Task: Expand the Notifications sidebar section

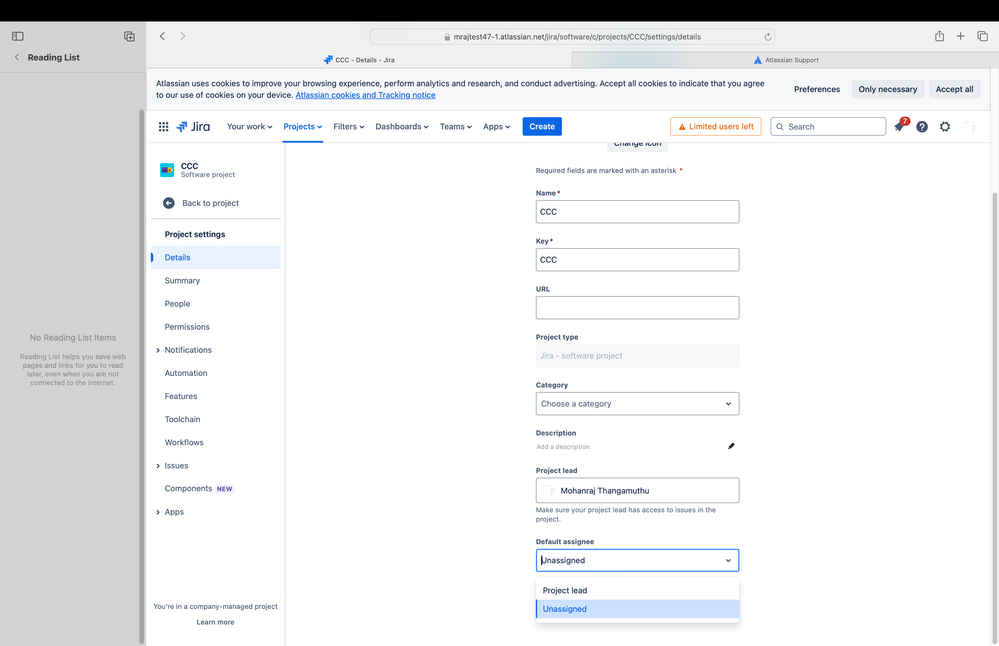Action: (158, 350)
